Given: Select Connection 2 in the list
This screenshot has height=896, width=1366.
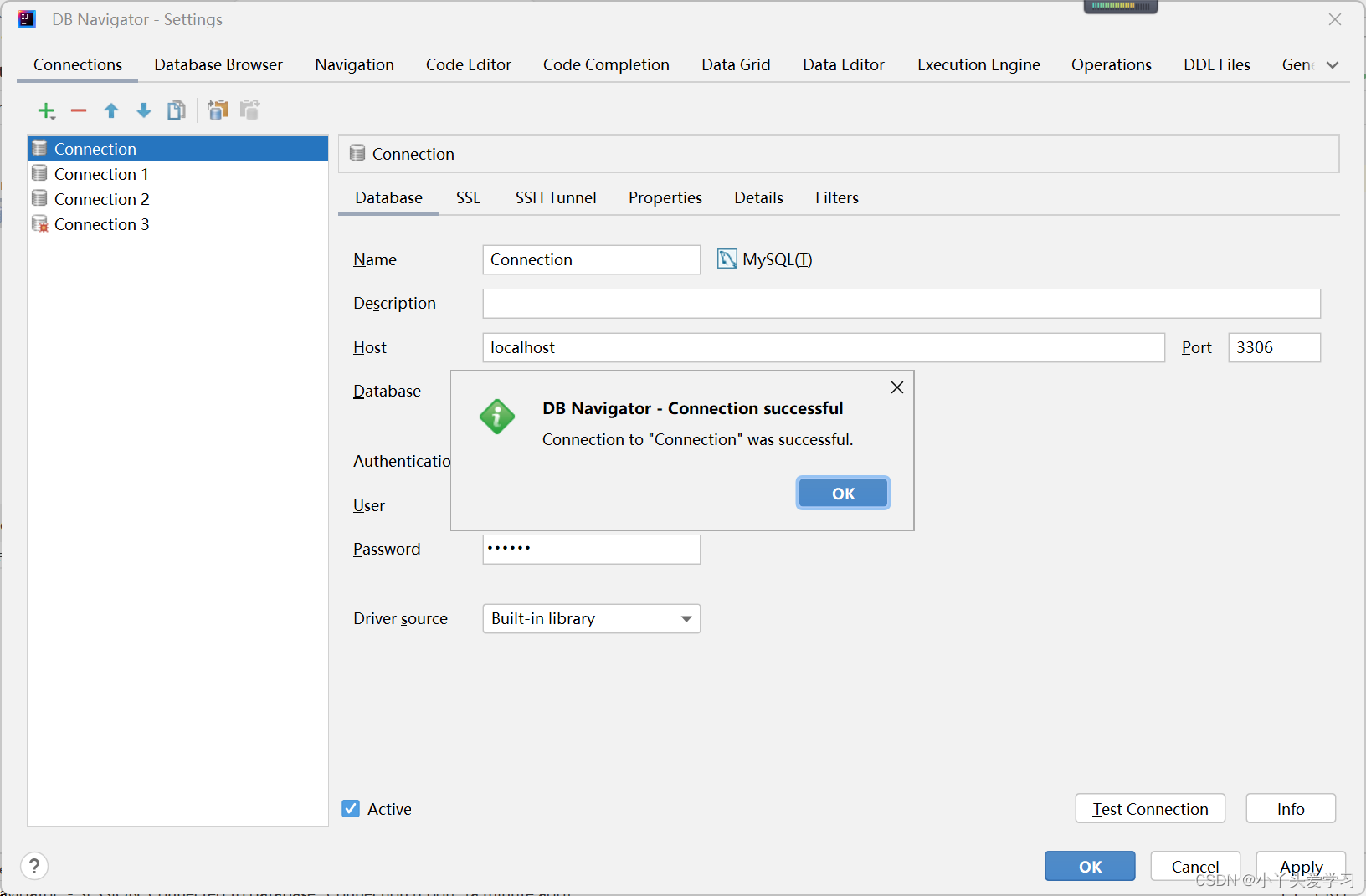Looking at the screenshot, I should [177, 199].
